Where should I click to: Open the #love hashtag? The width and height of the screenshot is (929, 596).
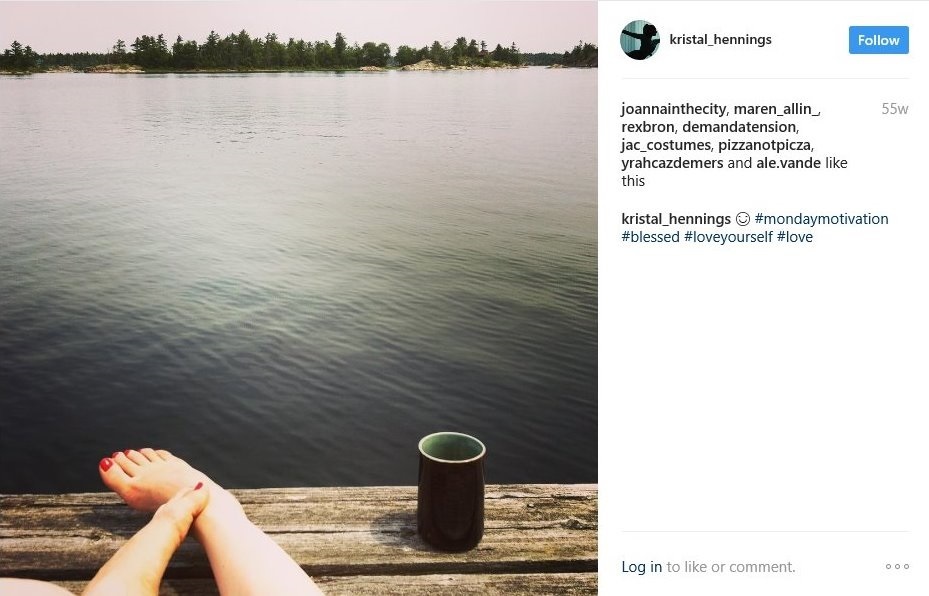pyautogui.click(x=795, y=237)
